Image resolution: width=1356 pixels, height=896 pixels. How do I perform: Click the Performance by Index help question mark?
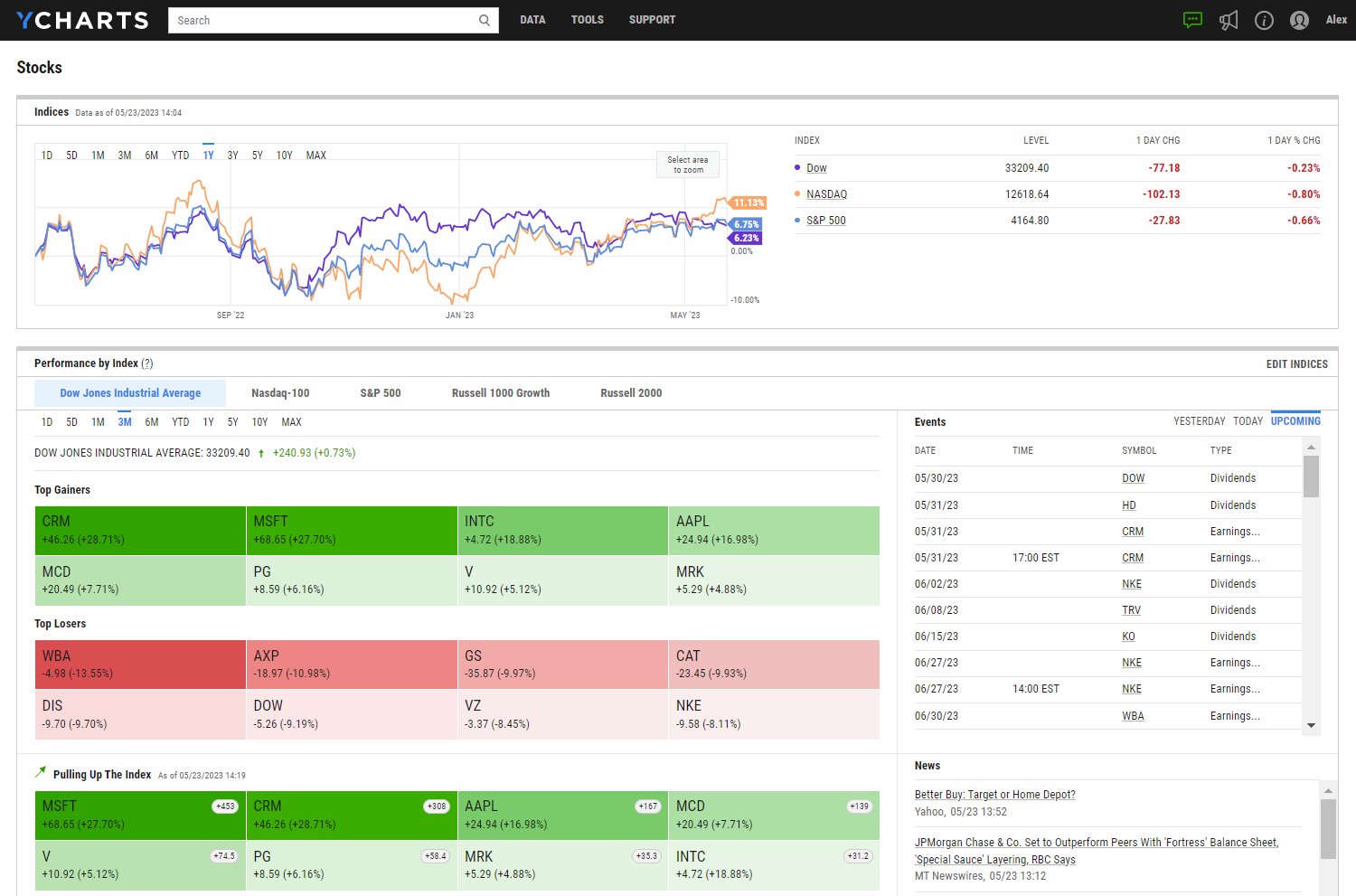(147, 363)
